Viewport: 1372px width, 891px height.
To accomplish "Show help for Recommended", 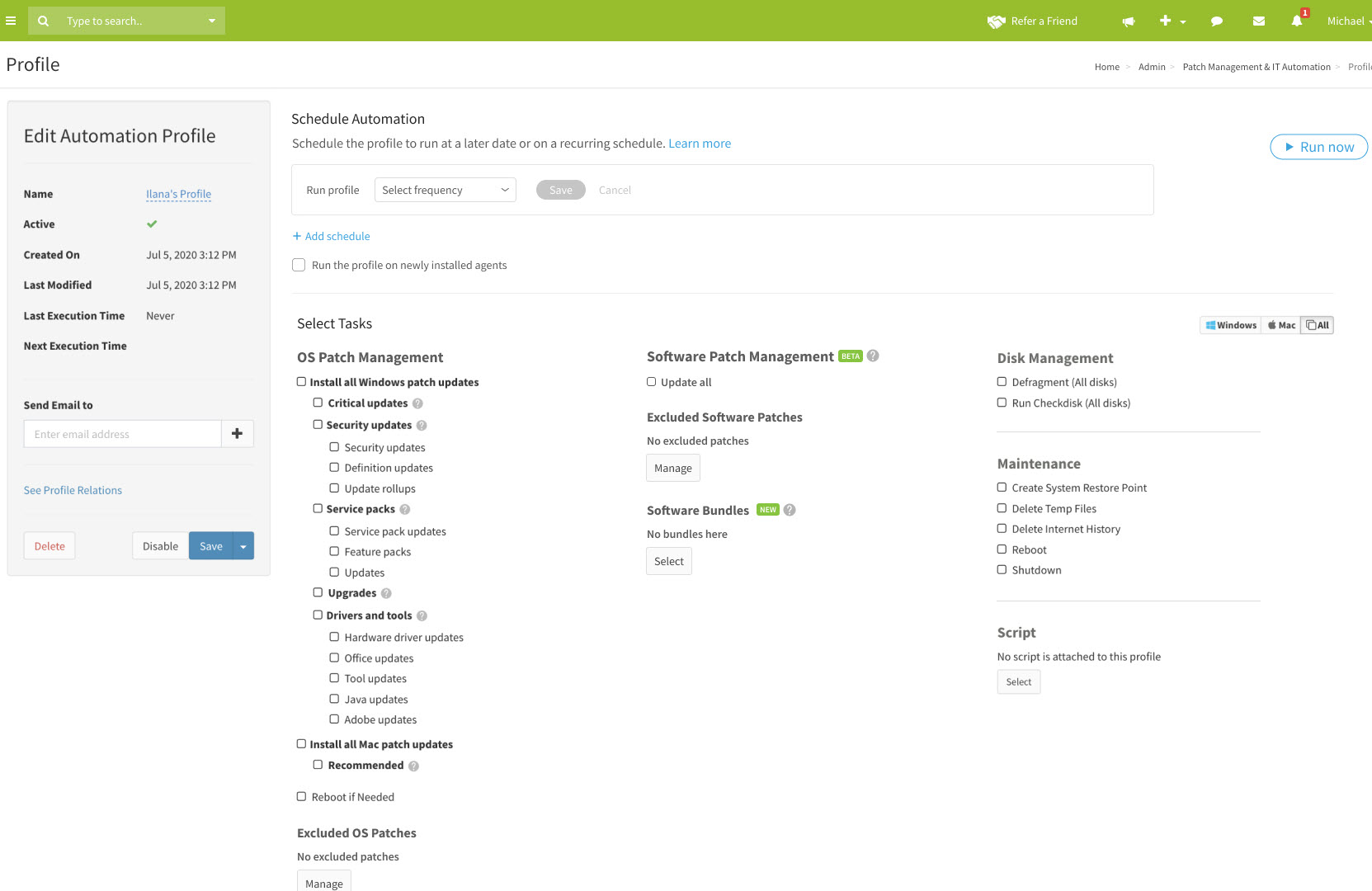I will [x=414, y=766].
